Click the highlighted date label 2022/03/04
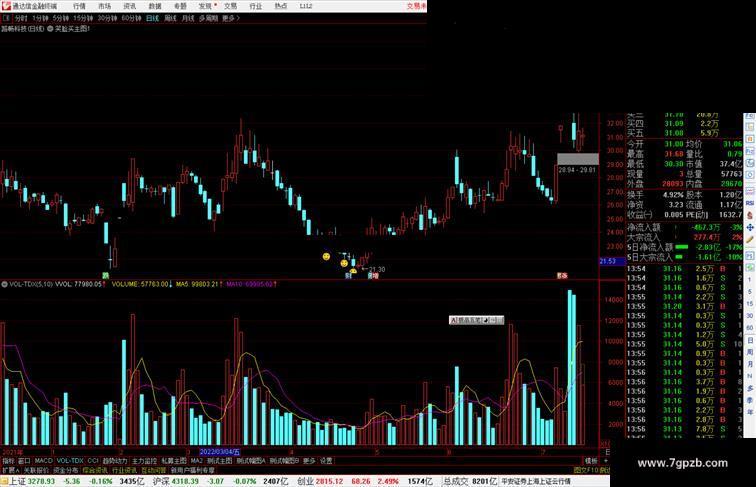Image resolution: width=756 pixels, height=487 pixels. 219,452
